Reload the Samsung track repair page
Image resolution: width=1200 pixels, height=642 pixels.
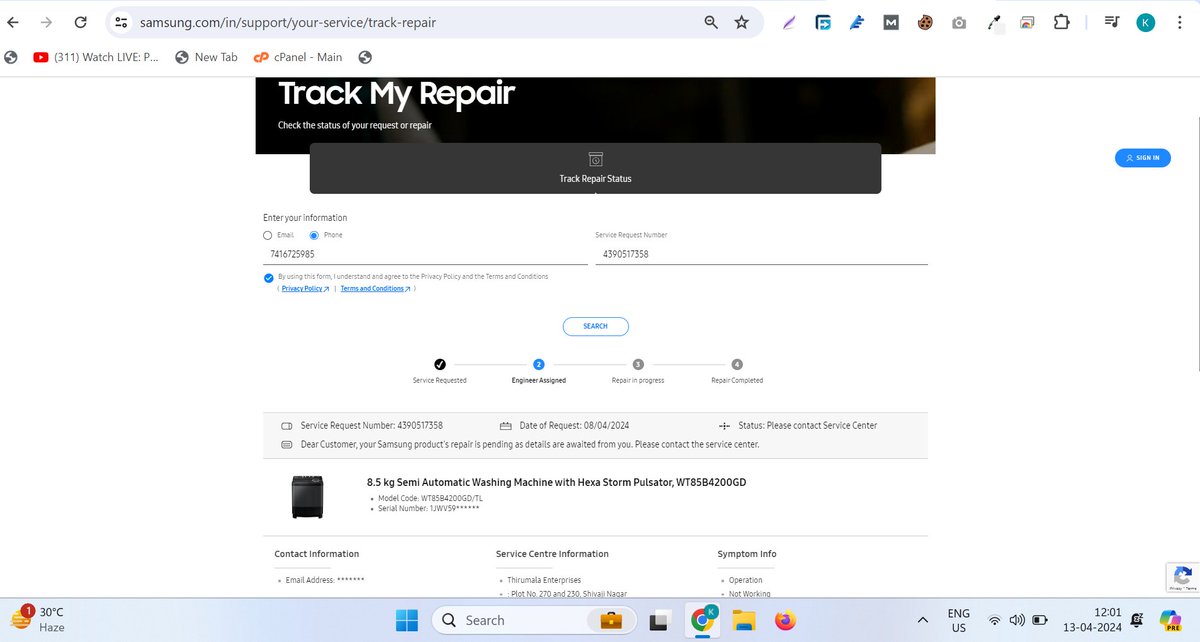(x=80, y=22)
